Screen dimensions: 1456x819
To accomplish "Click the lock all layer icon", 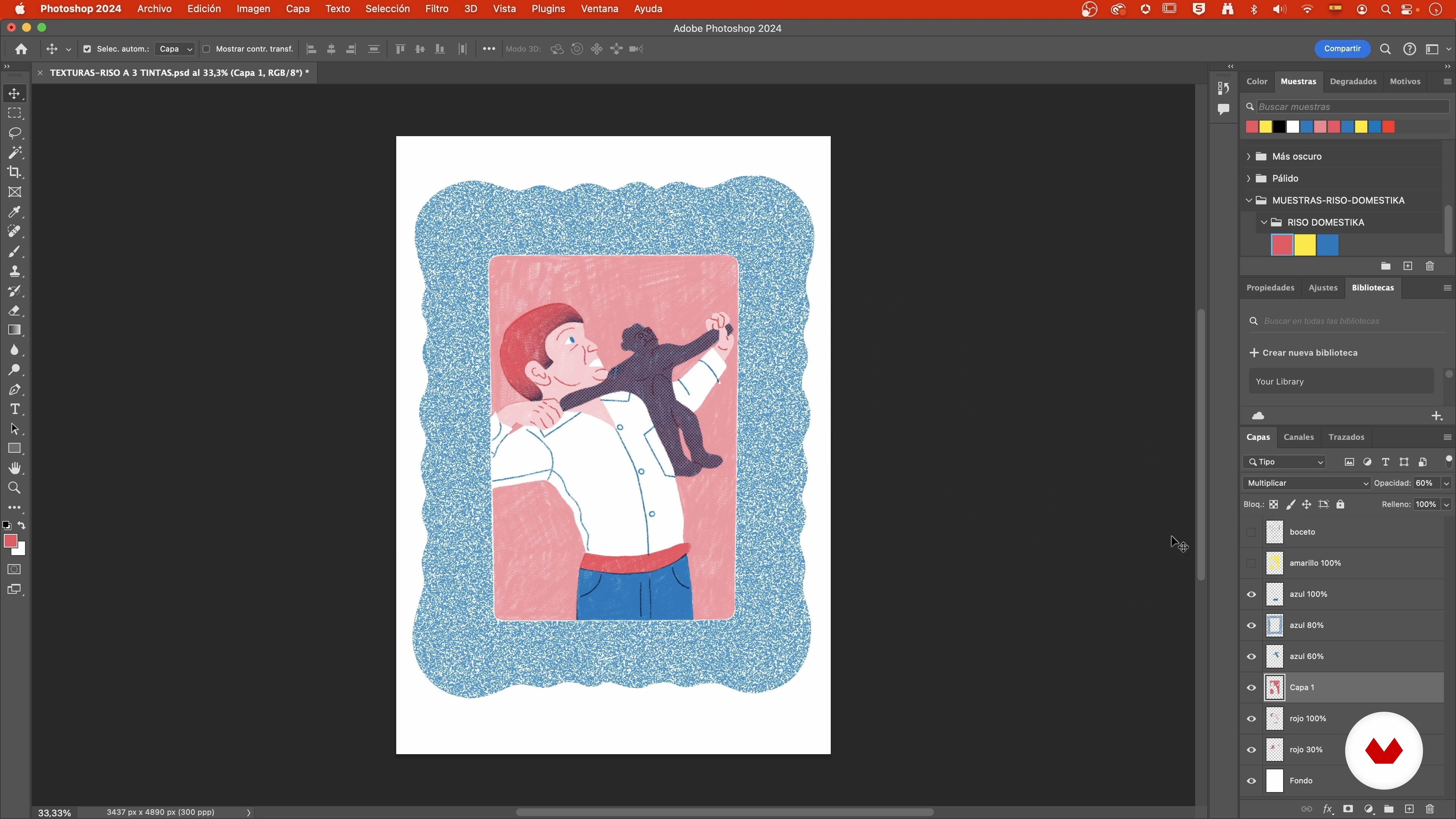I will [x=1340, y=504].
